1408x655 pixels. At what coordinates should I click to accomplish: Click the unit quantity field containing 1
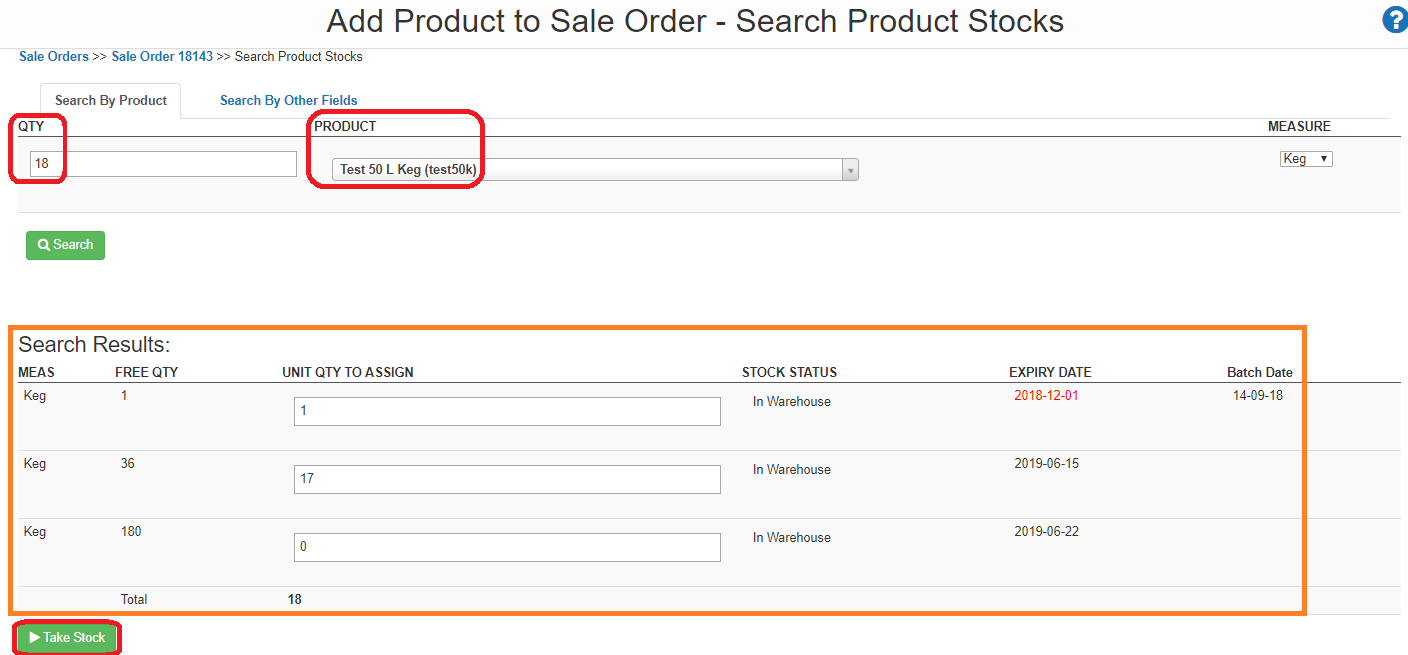click(507, 411)
